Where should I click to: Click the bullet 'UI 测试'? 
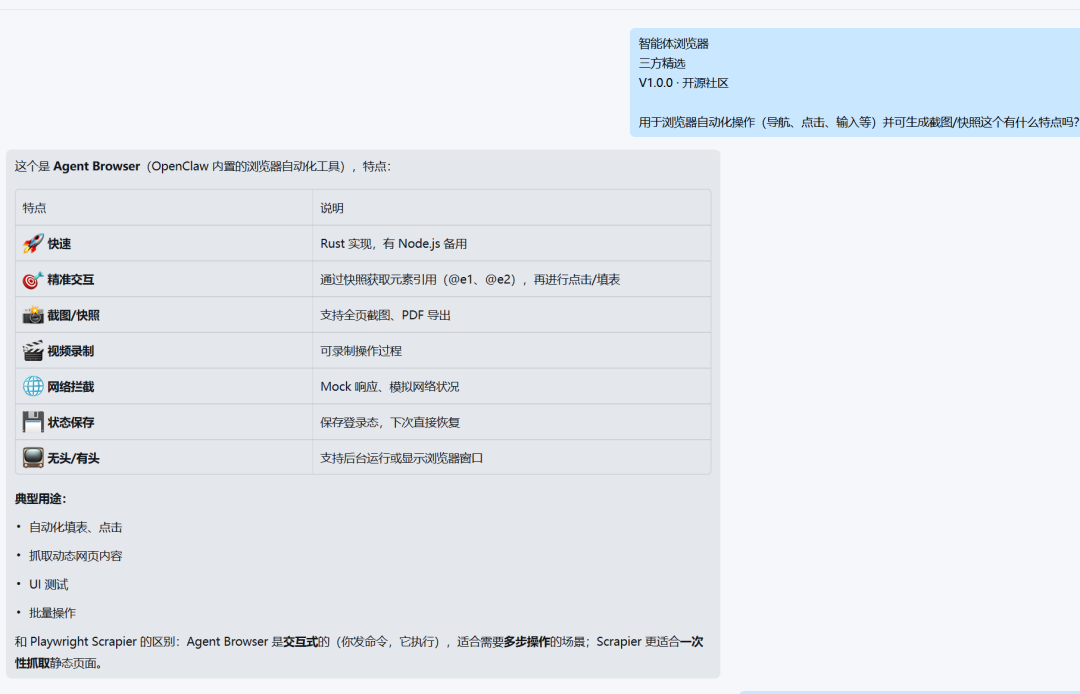tap(49, 585)
